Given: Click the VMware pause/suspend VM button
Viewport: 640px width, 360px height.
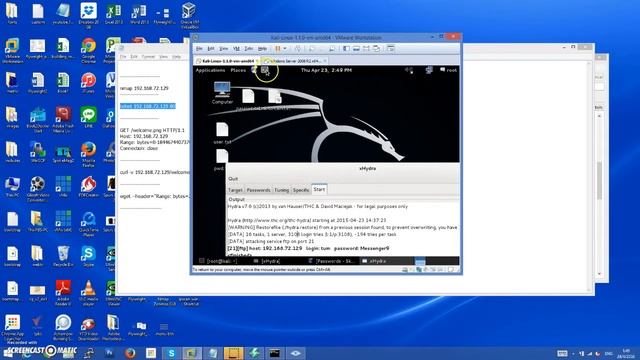Looking at the screenshot, I should click(278, 49).
